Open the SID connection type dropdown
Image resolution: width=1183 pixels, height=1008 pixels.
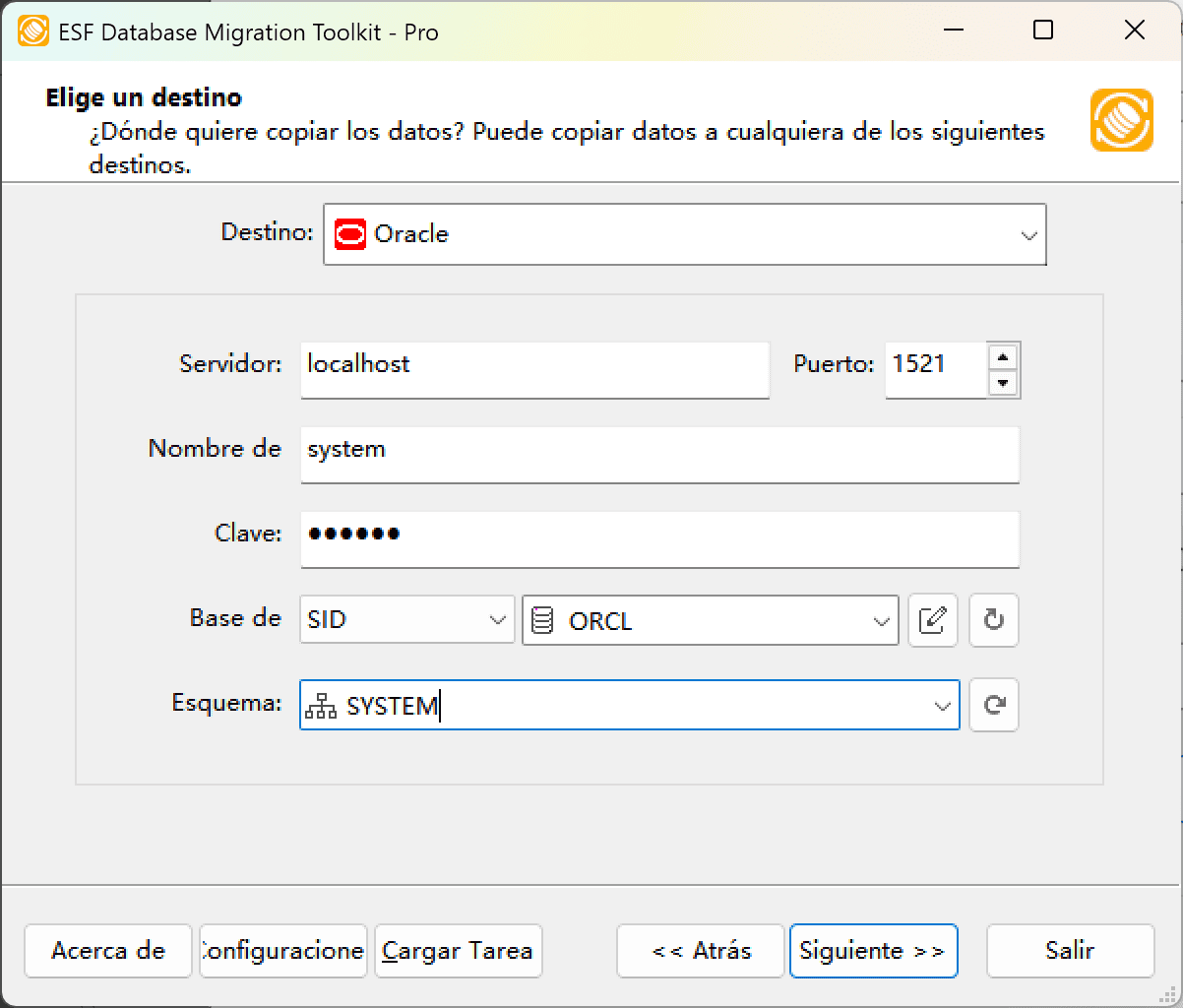coord(497,620)
